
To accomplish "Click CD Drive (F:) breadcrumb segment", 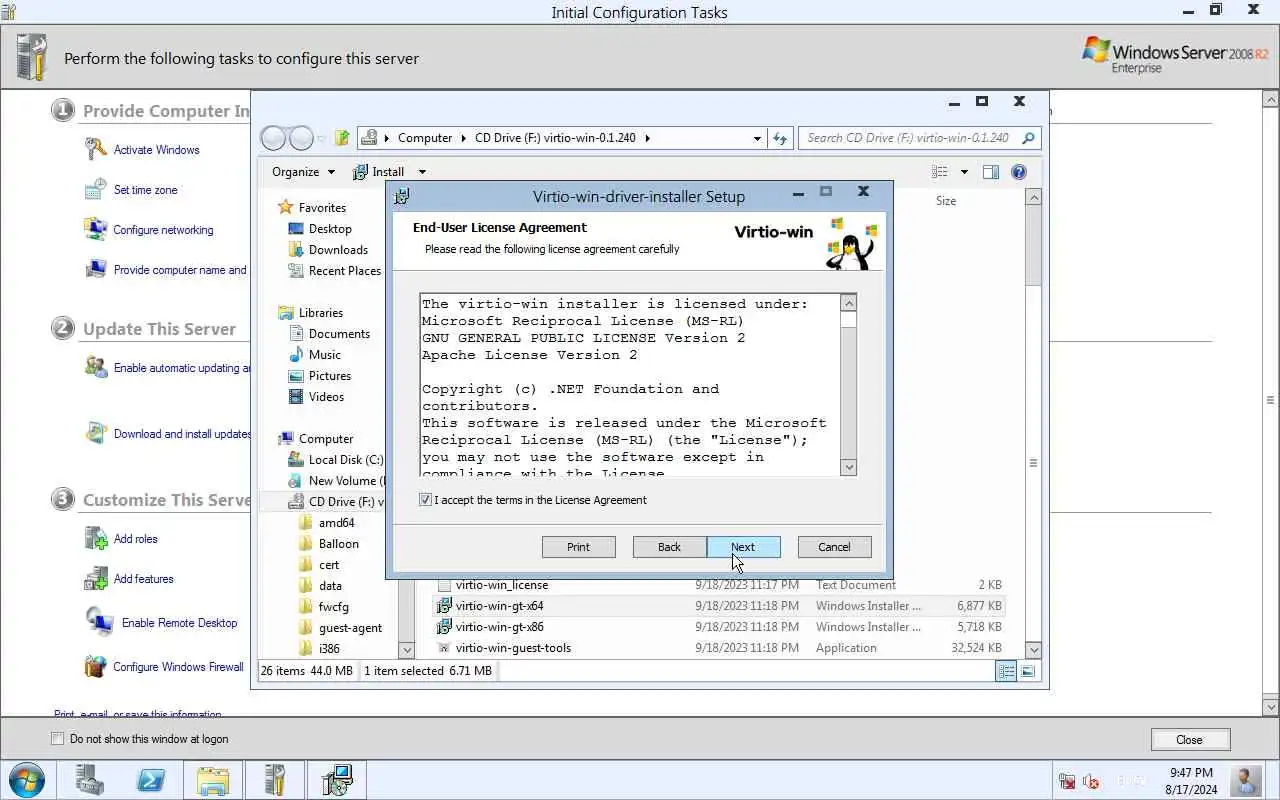I will point(555,138).
